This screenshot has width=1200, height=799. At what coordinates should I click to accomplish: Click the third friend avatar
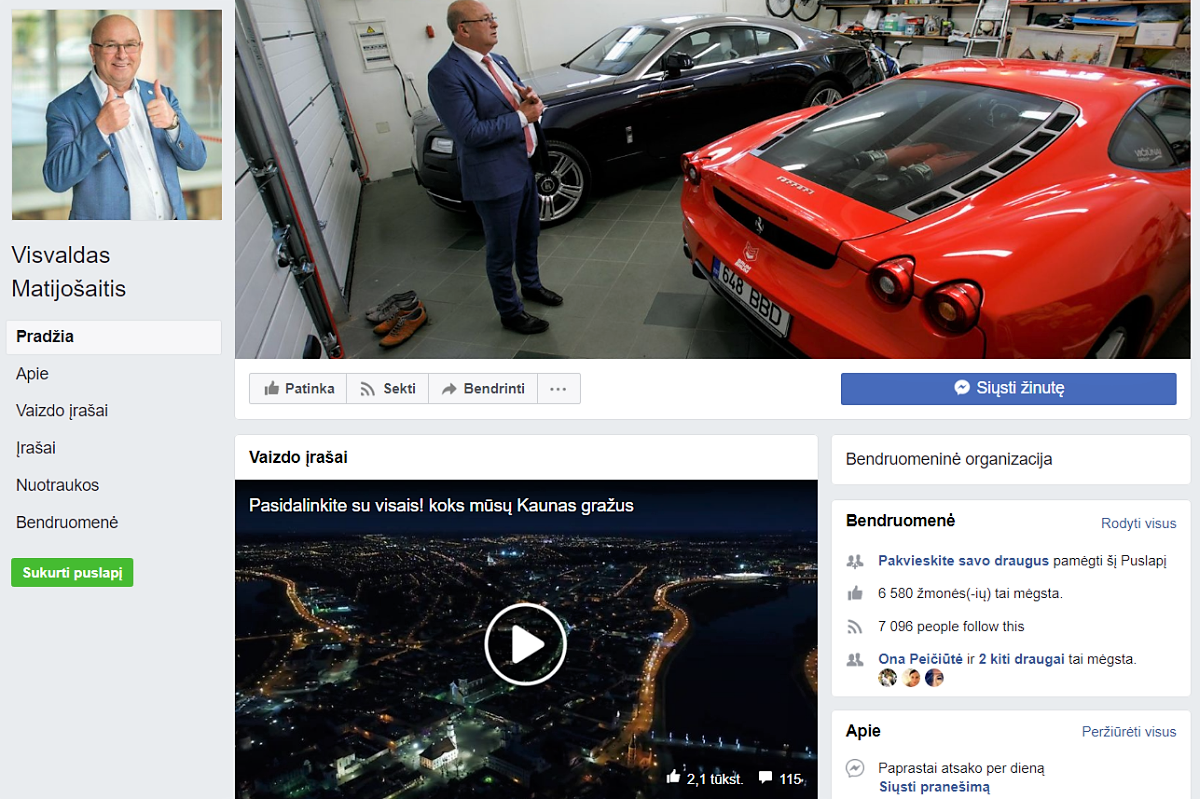pyautogui.click(x=934, y=678)
